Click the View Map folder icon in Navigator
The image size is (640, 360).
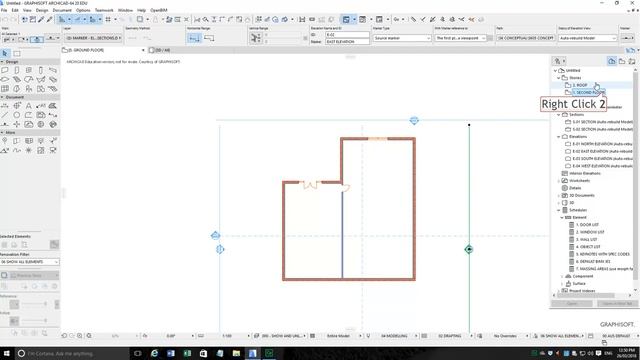[x=622, y=61]
